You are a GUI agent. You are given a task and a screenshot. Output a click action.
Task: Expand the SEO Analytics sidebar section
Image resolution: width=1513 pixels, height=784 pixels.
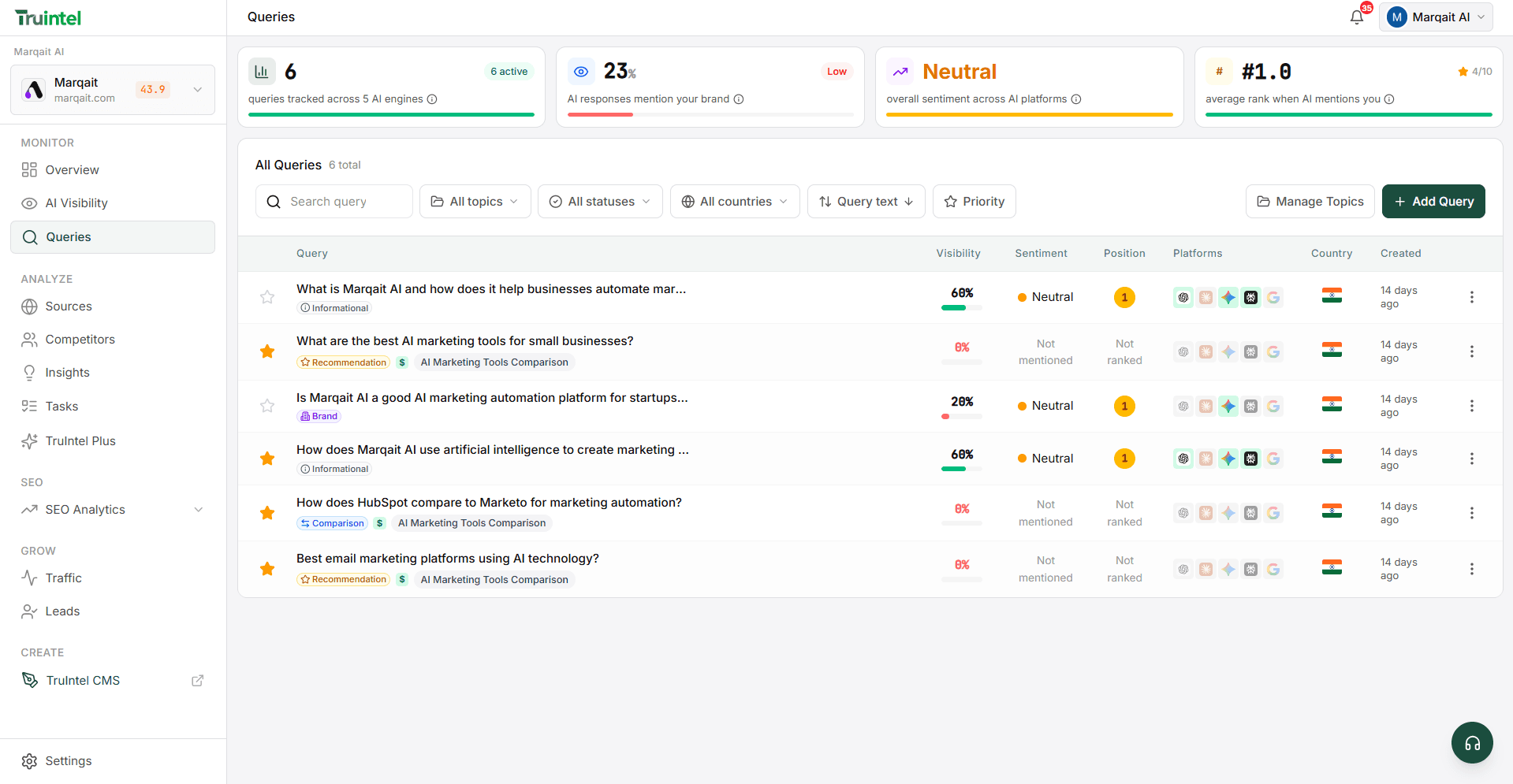tap(198, 510)
